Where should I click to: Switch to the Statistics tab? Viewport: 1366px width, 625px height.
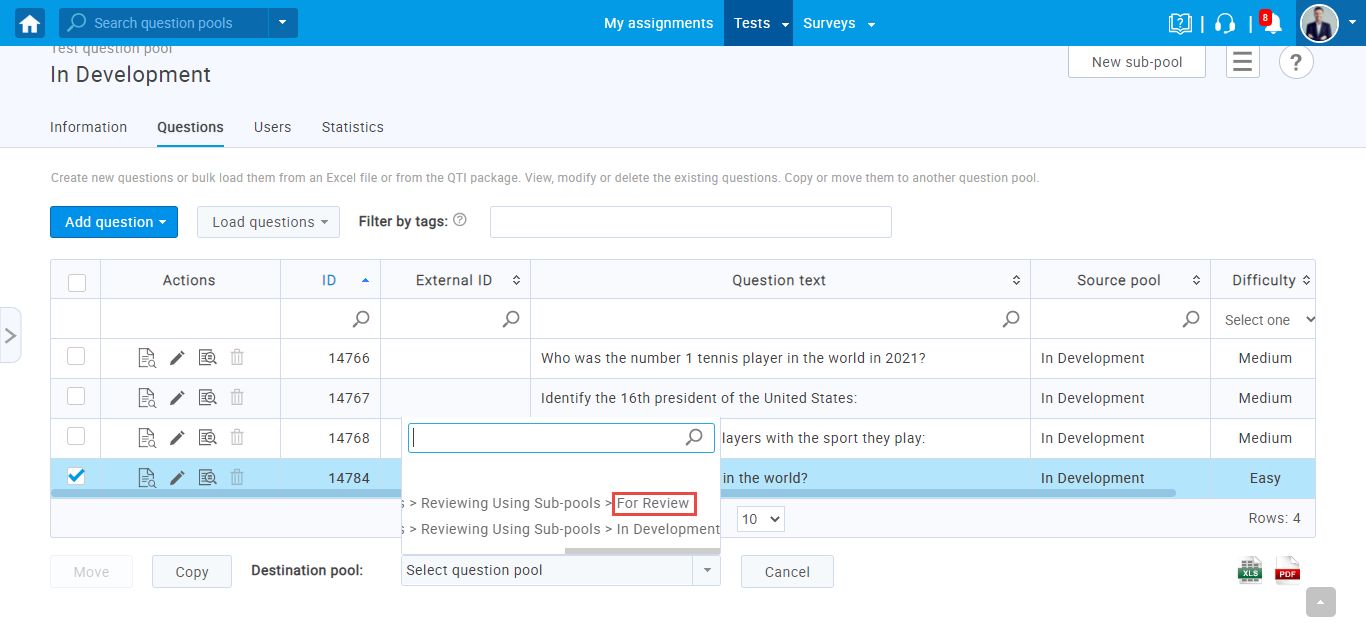(352, 127)
